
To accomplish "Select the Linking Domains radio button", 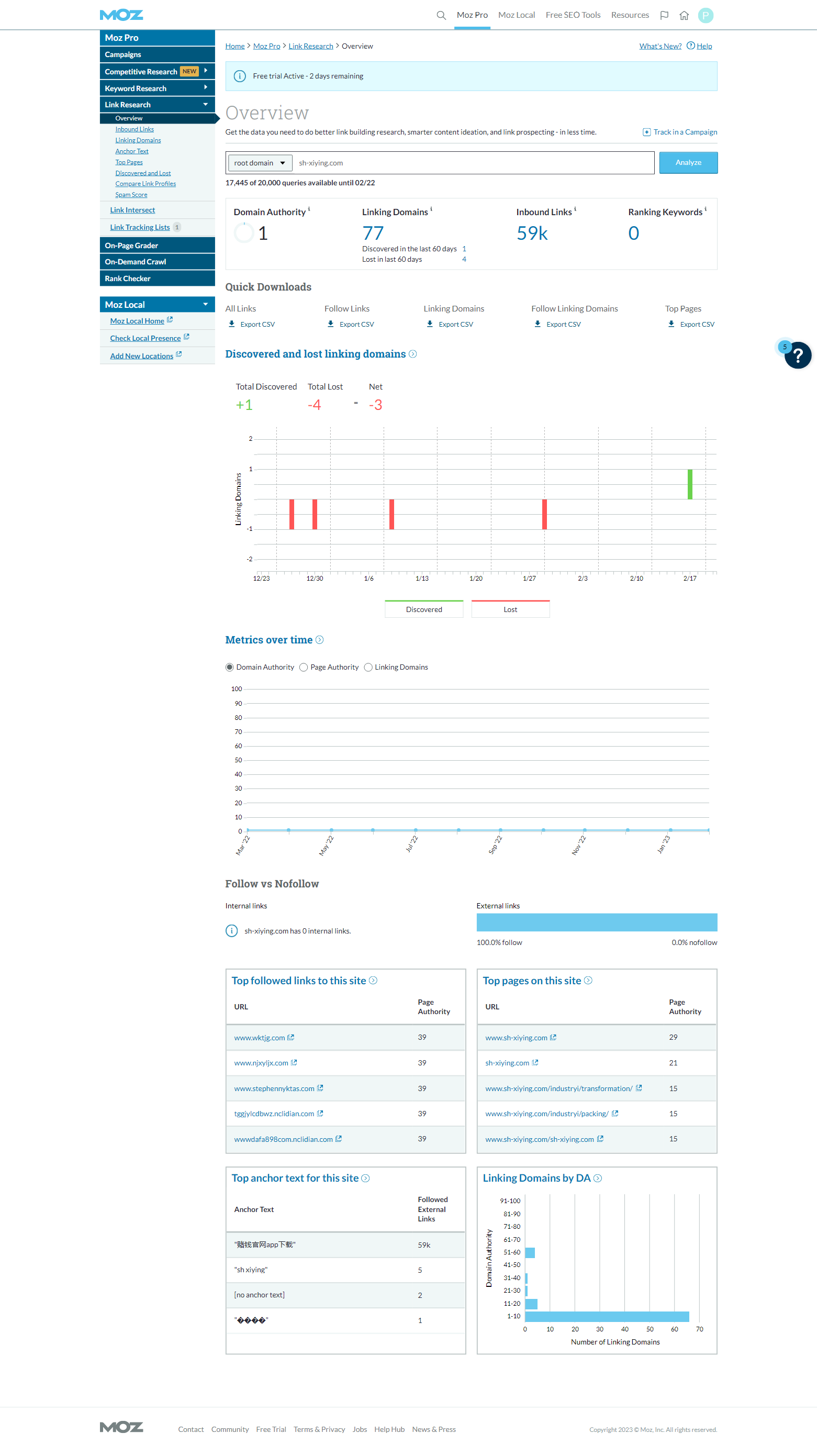I will pos(368,667).
